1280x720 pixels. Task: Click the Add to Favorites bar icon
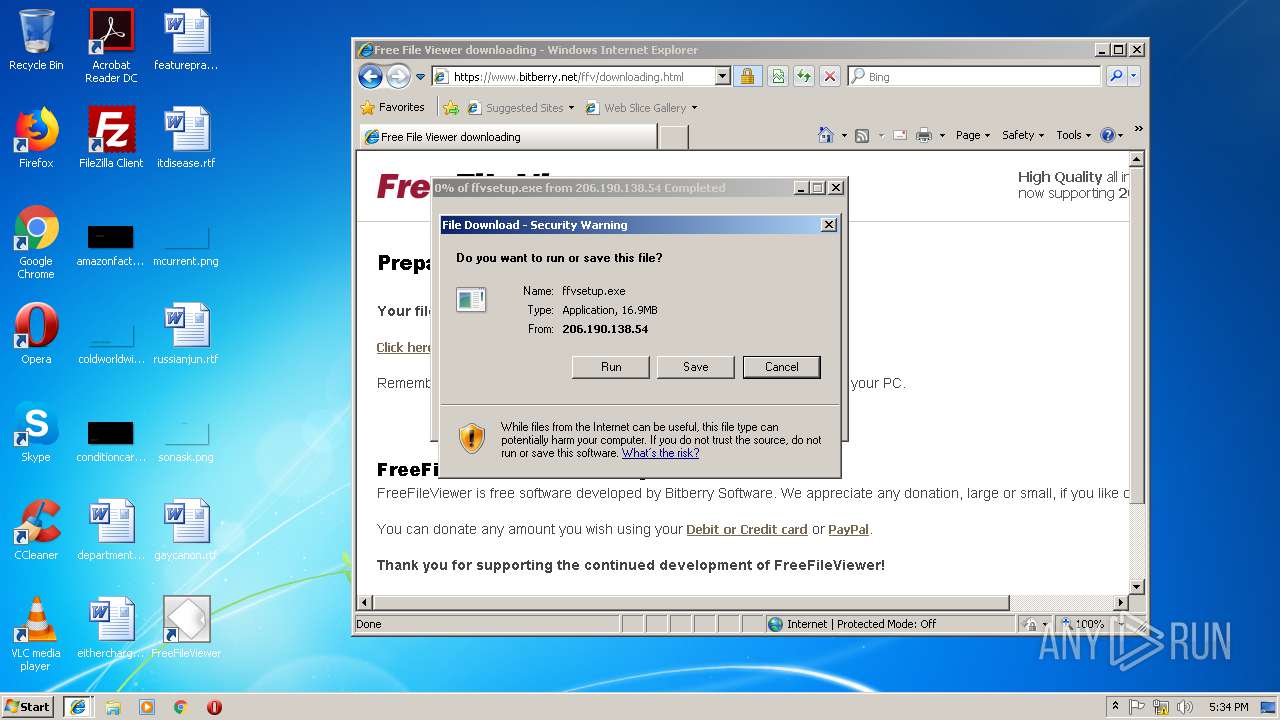pos(451,107)
